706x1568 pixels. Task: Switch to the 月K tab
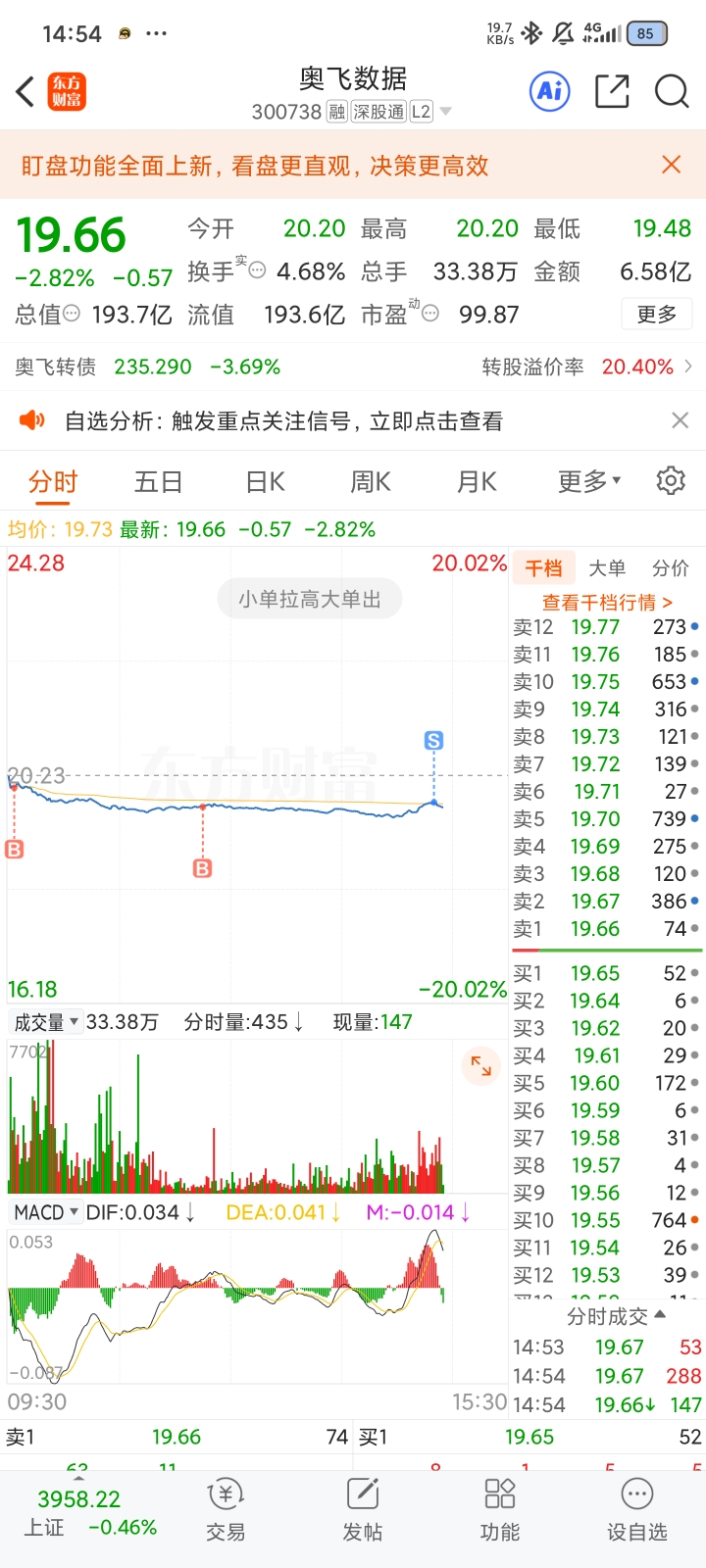(477, 481)
